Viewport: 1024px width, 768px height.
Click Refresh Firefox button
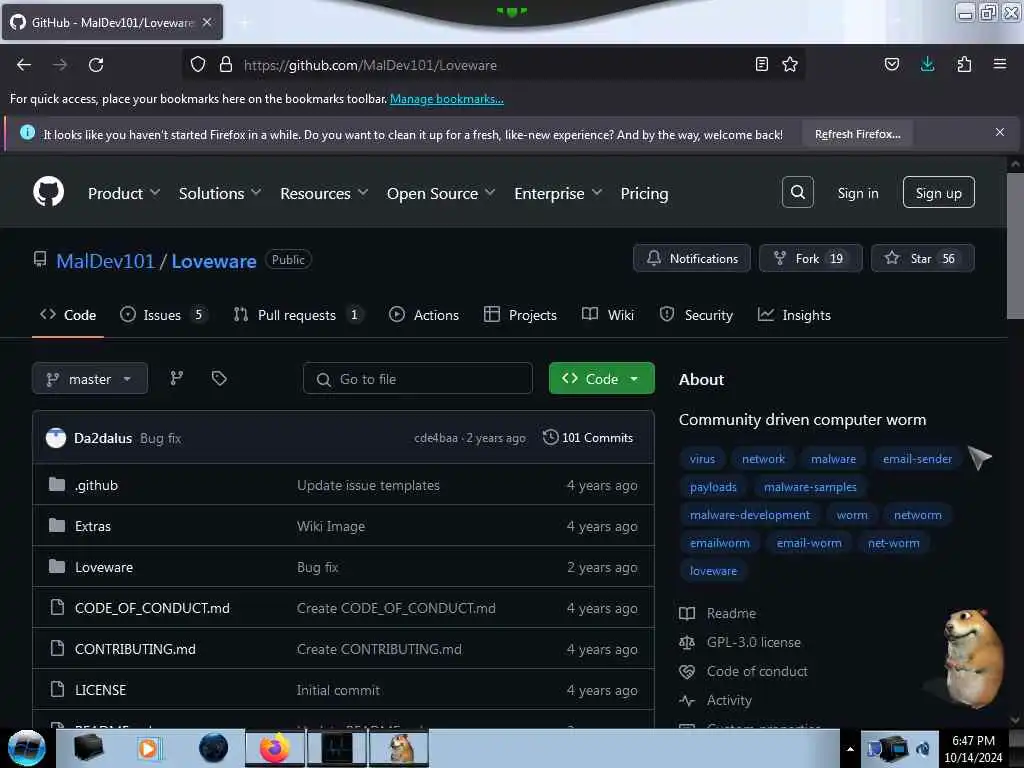[x=857, y=134]
